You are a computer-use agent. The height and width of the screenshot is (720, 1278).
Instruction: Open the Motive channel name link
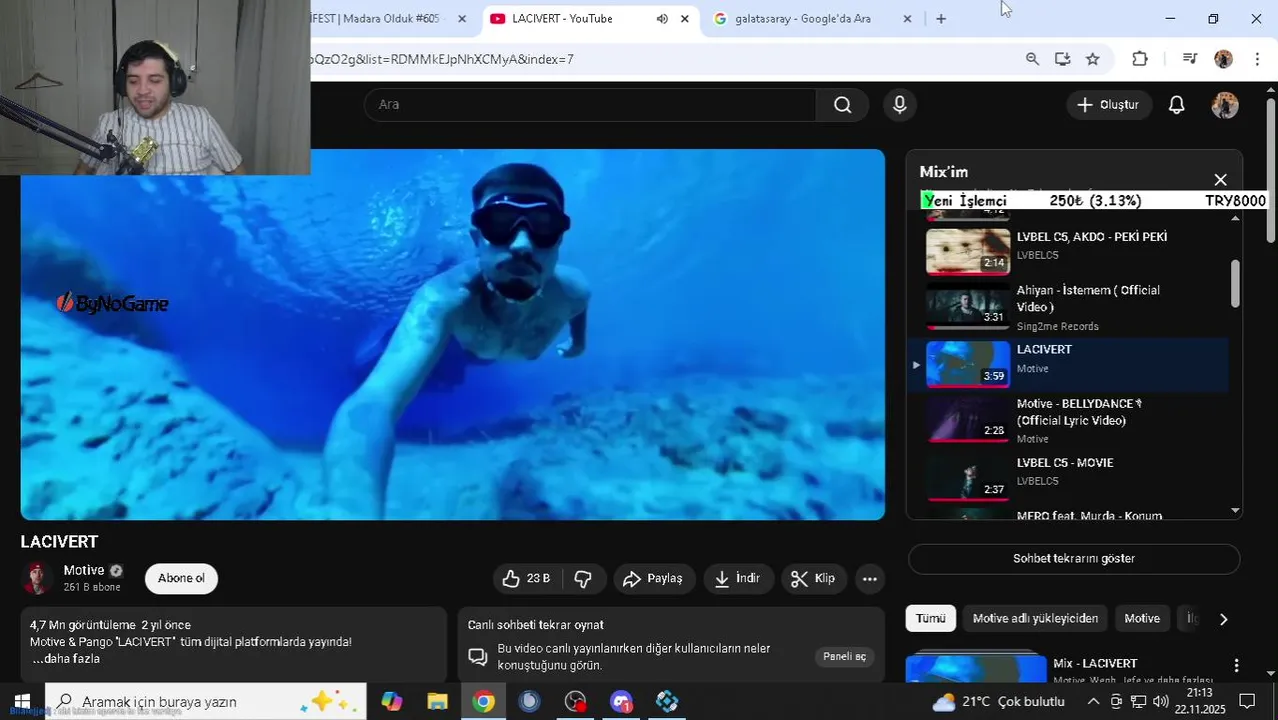tap(84, 570)
